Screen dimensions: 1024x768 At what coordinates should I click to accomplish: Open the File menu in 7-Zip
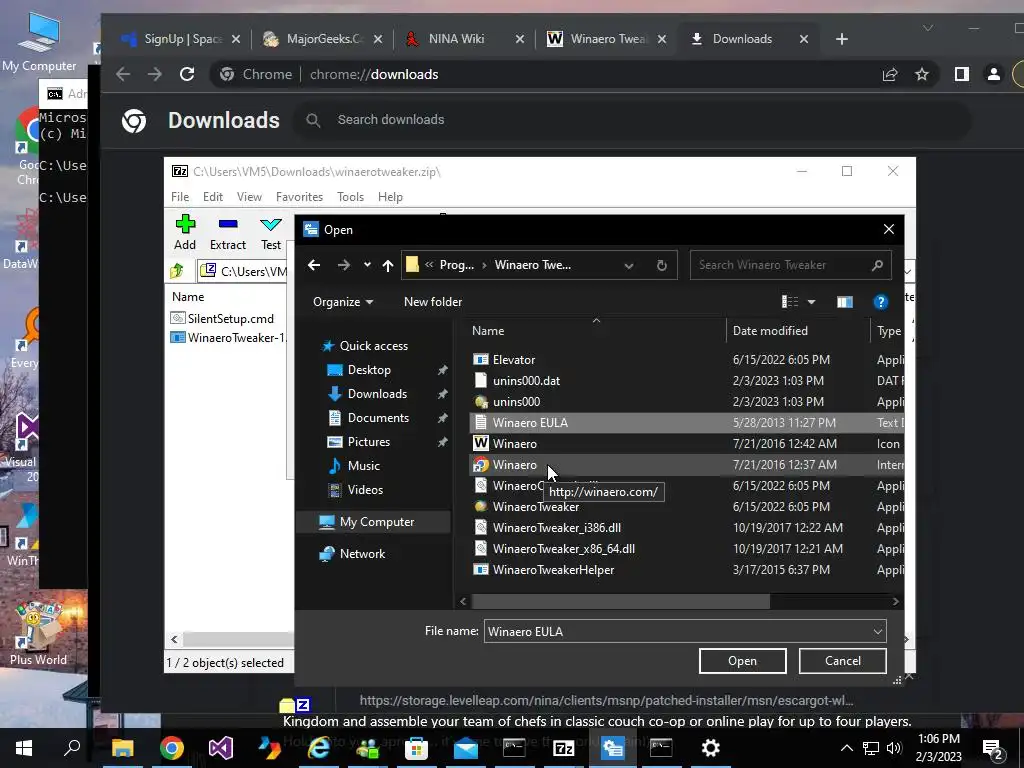(180, 197)
